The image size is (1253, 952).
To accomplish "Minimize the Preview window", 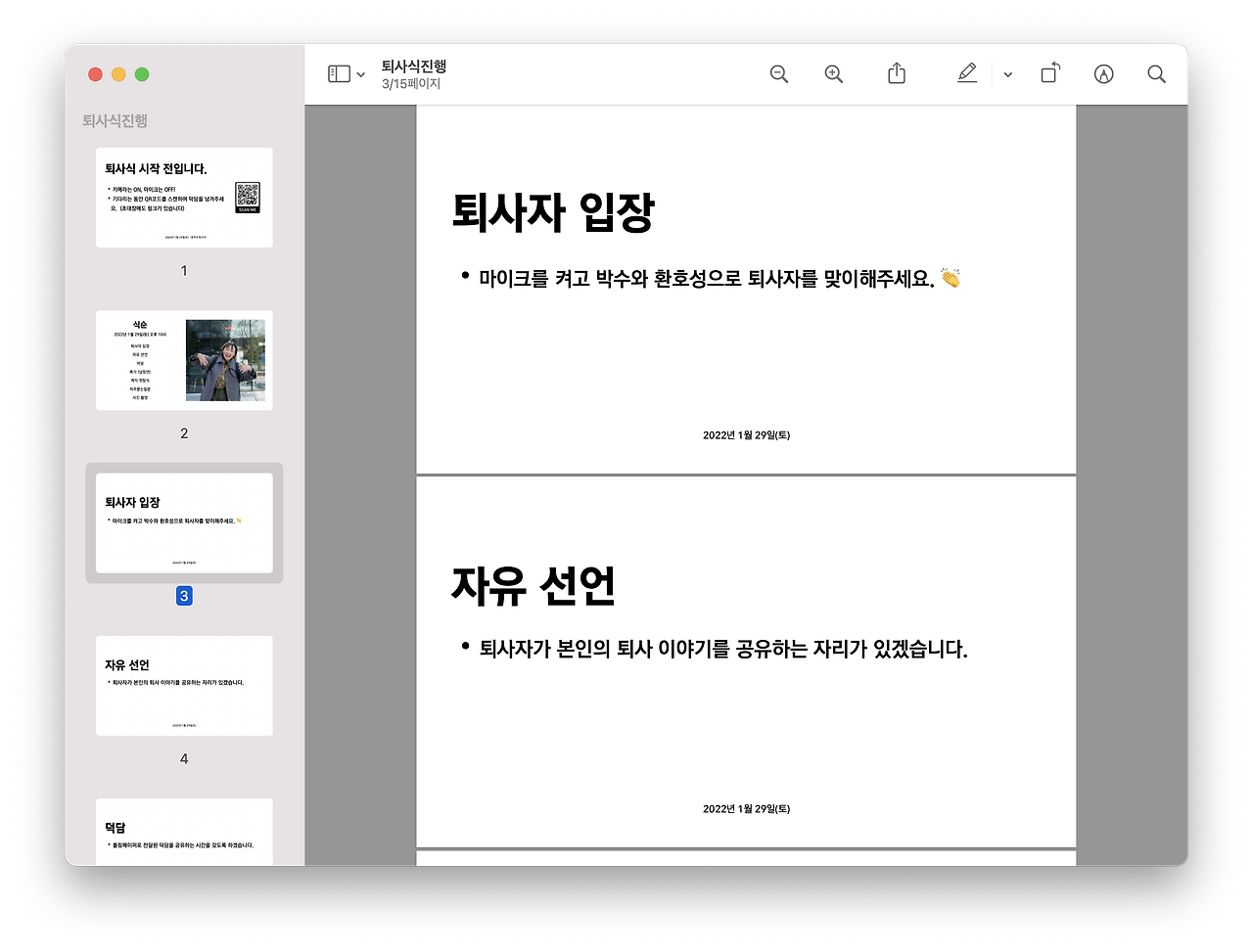I will (x=118, y=73).
